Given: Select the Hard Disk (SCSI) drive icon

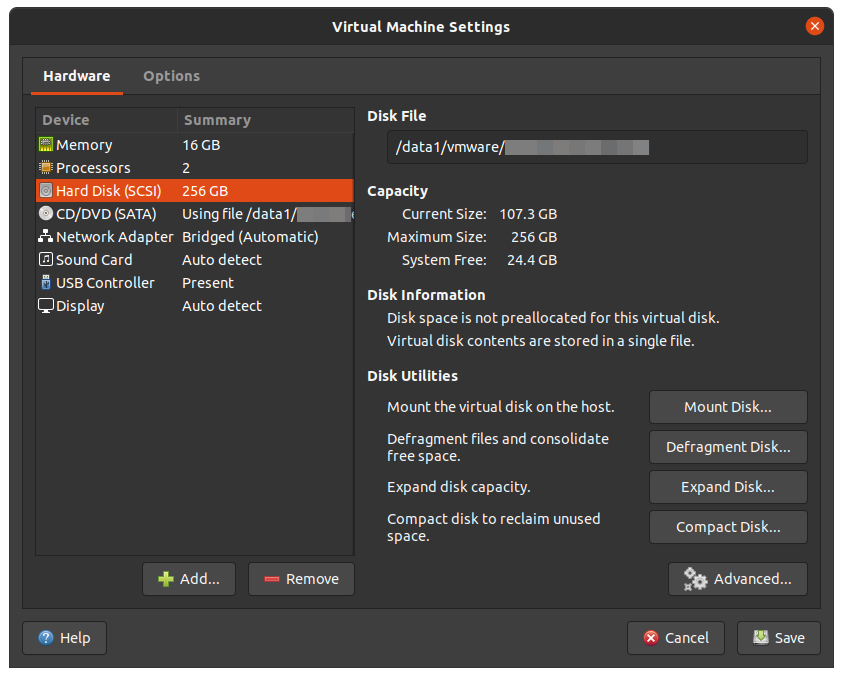Looking at the screenshot, I should [x=46, y=190].
